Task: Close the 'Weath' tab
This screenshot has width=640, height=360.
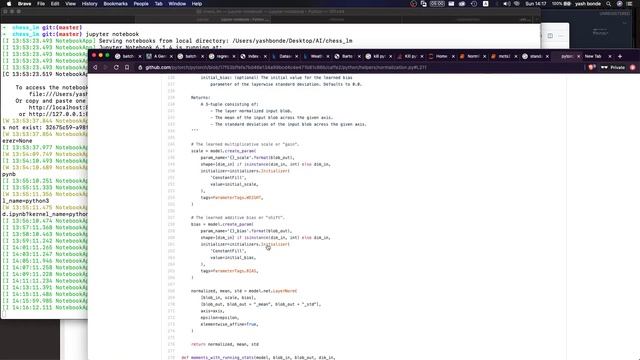Action: pos(328,56)
